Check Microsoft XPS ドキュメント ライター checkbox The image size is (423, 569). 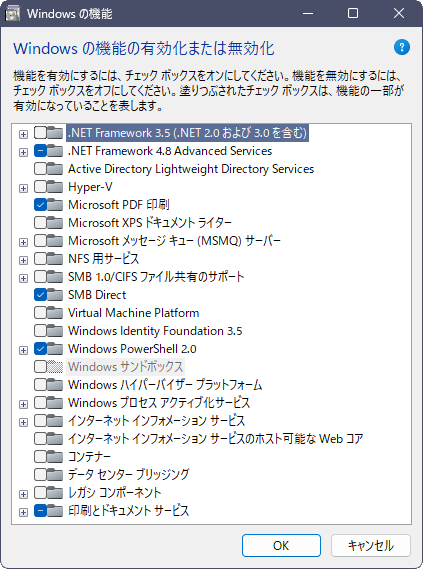coord(40,222)
